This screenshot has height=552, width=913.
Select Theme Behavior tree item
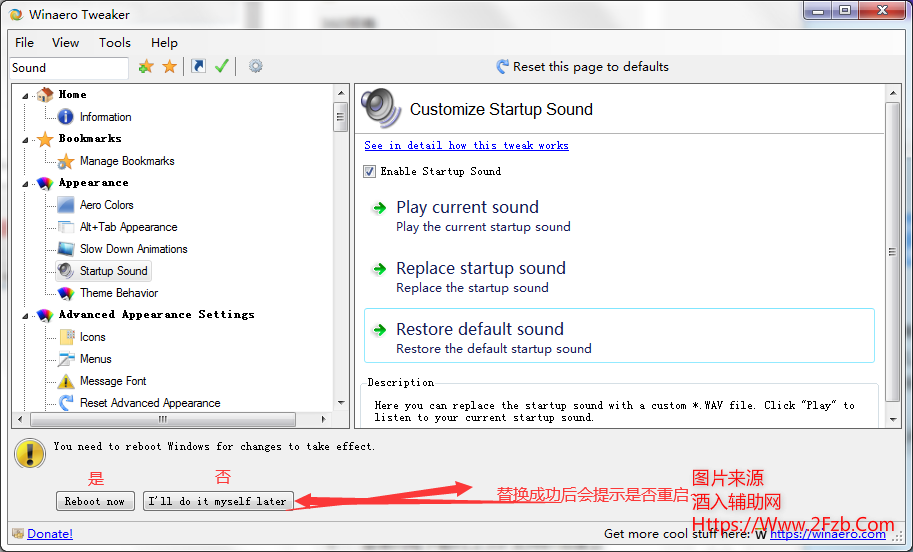[x=119, y=293]
